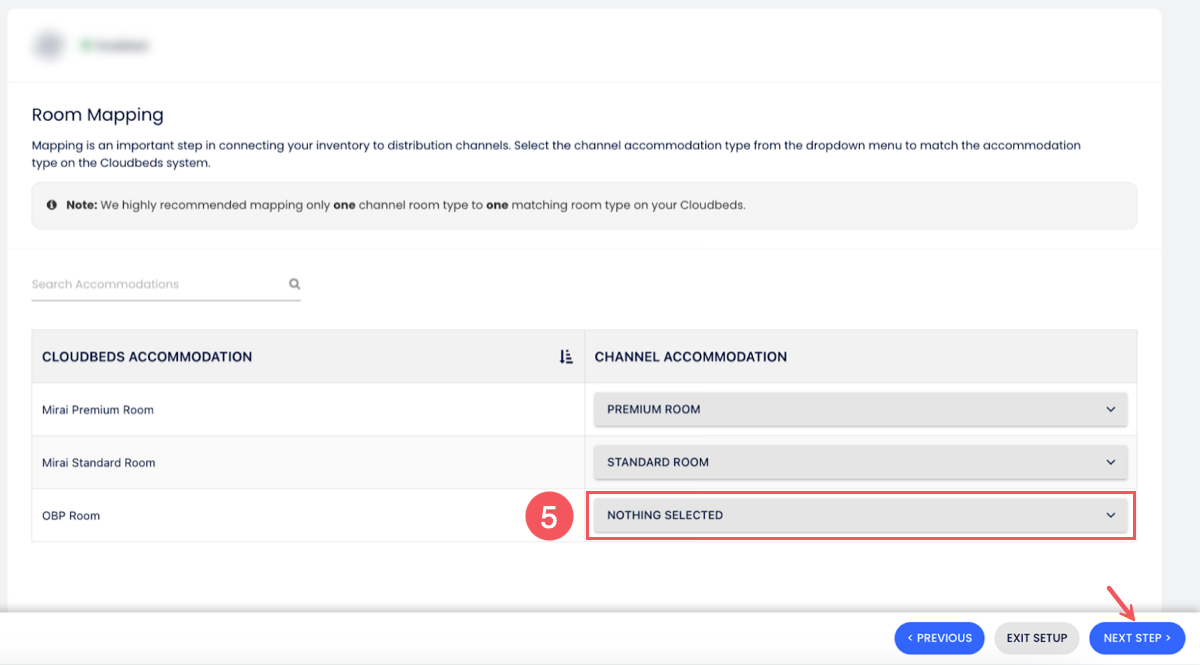Expand the NOTHING SELECTED dropdown for OBP Room
1200x665 pixels.
coord(860,515)
